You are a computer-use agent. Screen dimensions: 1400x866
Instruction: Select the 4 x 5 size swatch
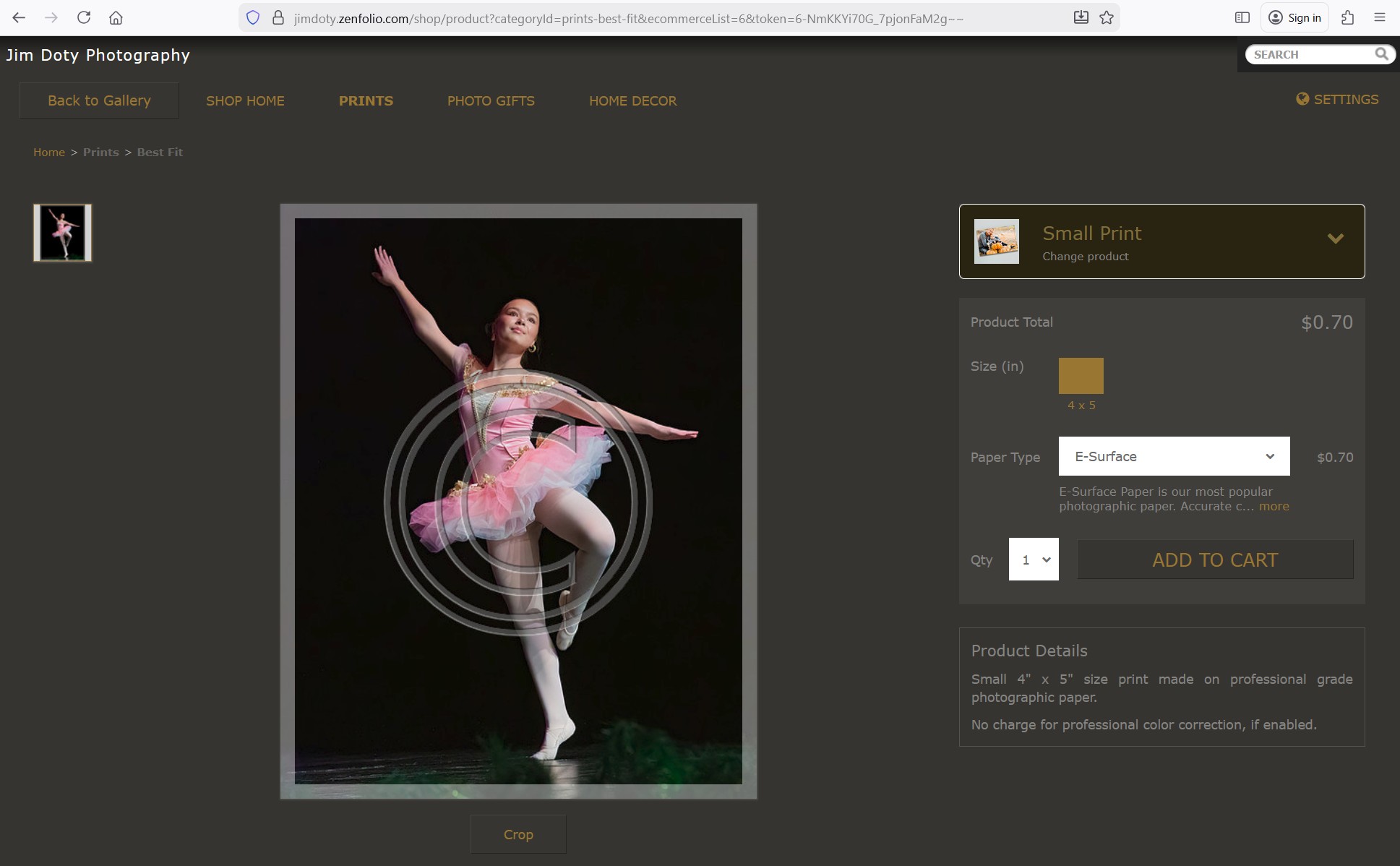[1081, 376]
